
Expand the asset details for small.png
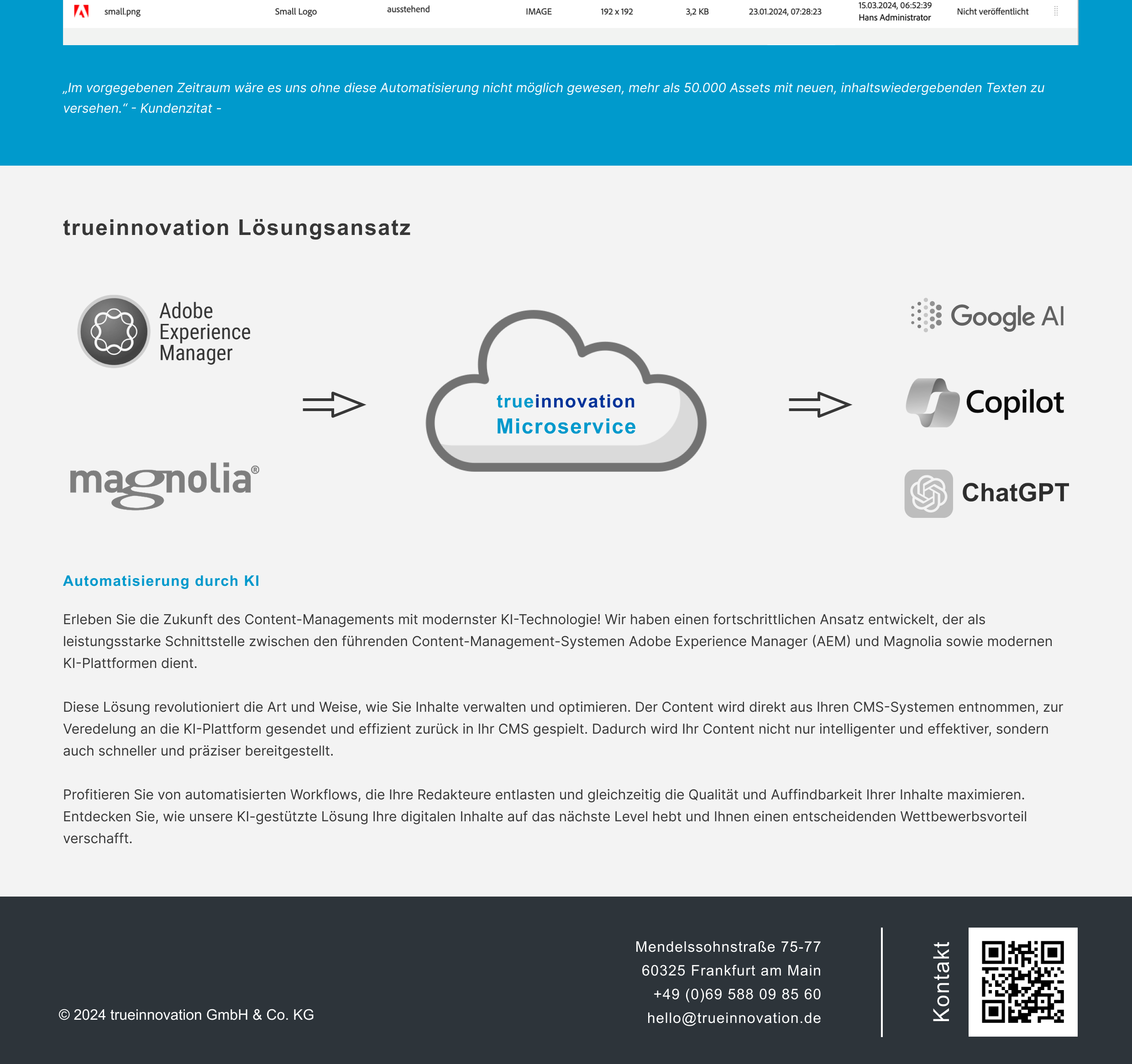tap(1057, 11)
